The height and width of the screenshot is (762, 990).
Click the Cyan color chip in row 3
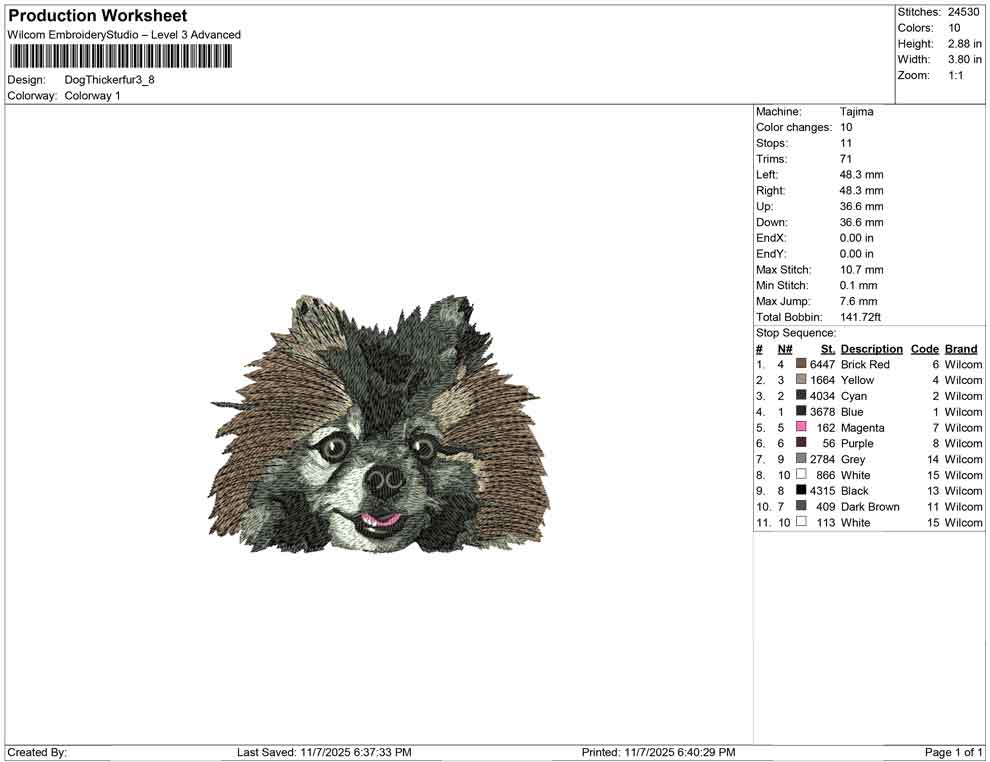click(x=800, y=396)
